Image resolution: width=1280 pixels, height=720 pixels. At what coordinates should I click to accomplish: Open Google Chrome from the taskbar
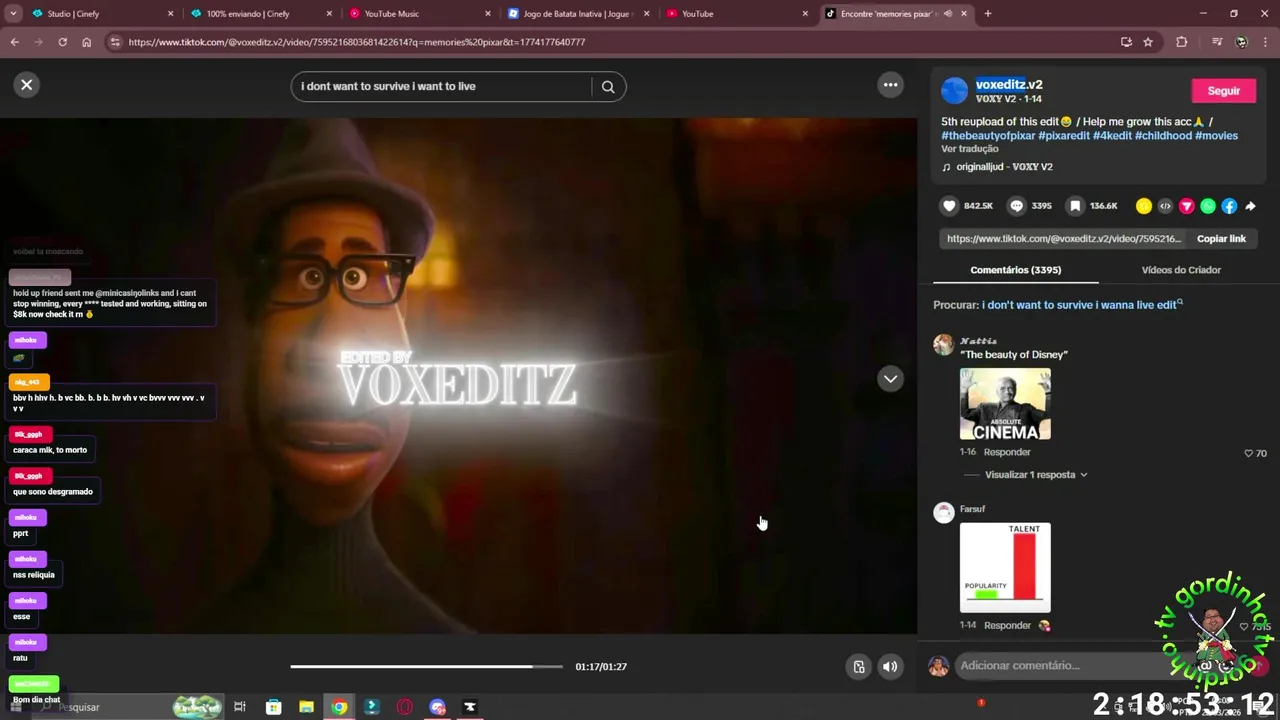339,707
